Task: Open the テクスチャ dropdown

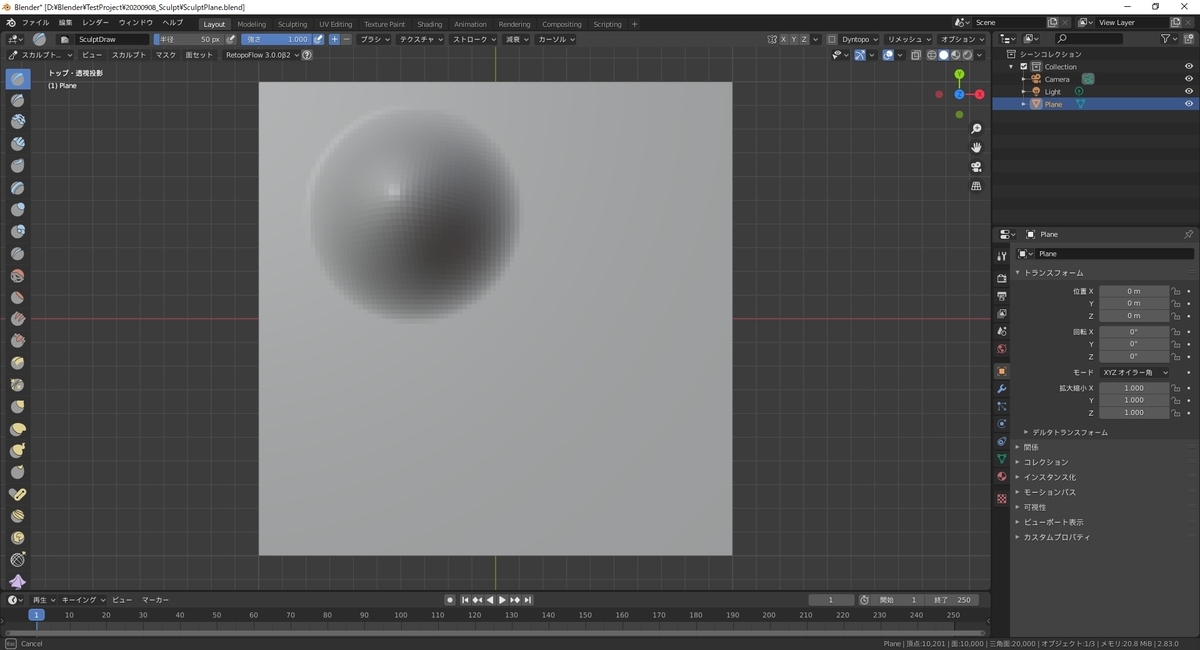Action: [x=421, y=39]
